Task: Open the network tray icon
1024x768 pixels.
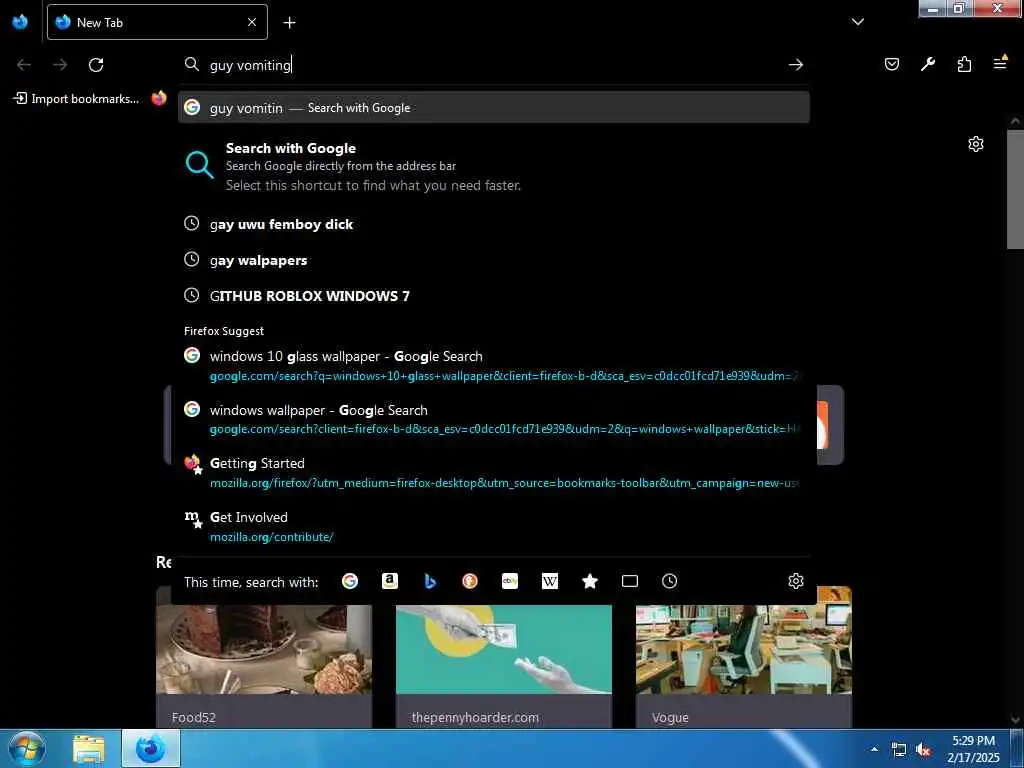Action: [x=899, y=750]
